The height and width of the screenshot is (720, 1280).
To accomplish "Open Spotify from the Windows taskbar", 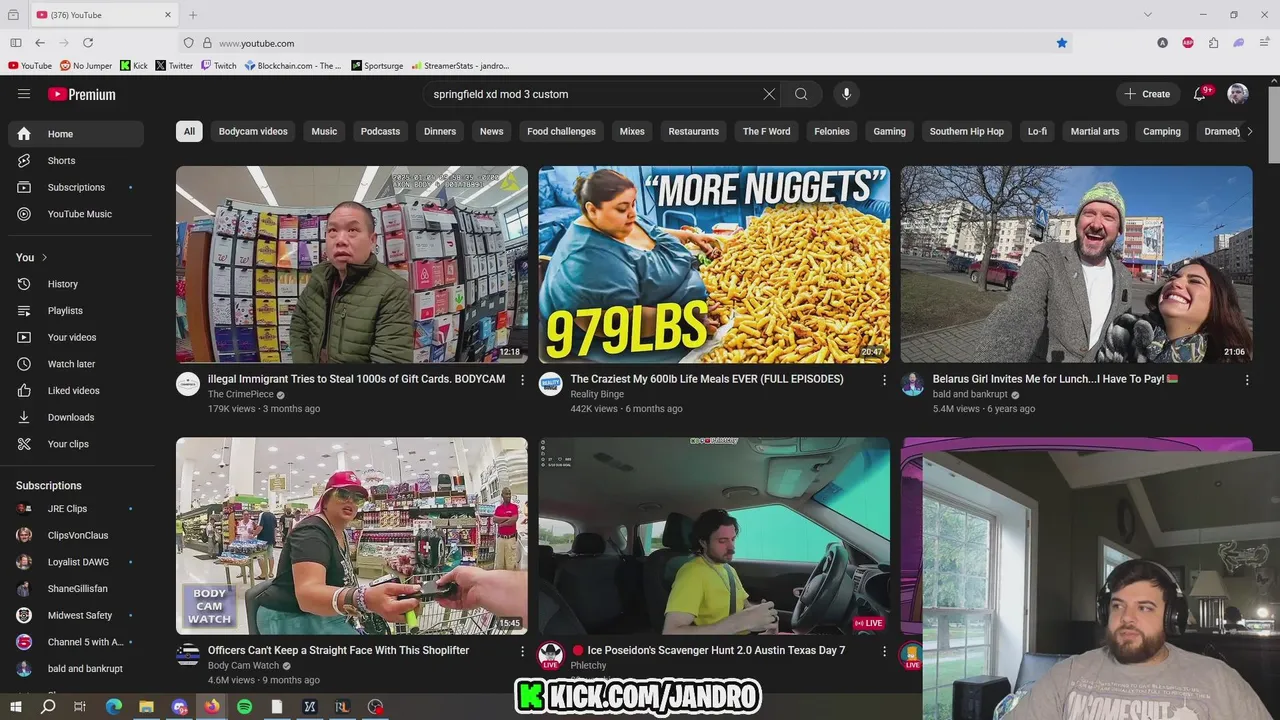I will tap(245, 707).
